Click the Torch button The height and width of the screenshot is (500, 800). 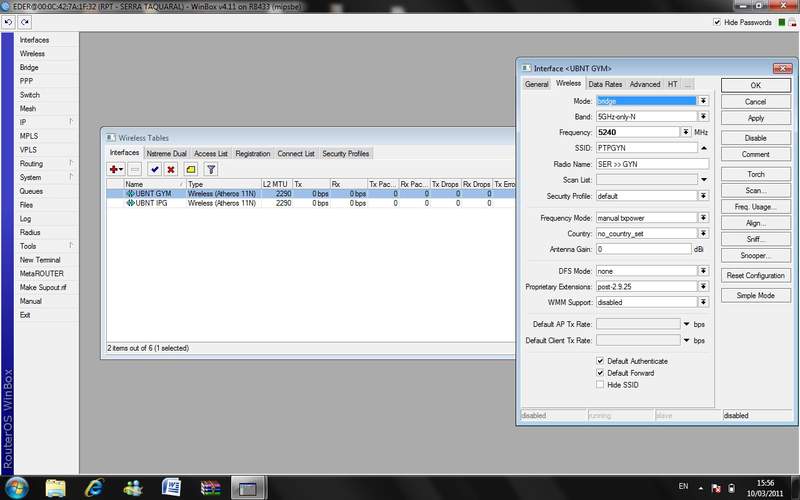[756, 174]
